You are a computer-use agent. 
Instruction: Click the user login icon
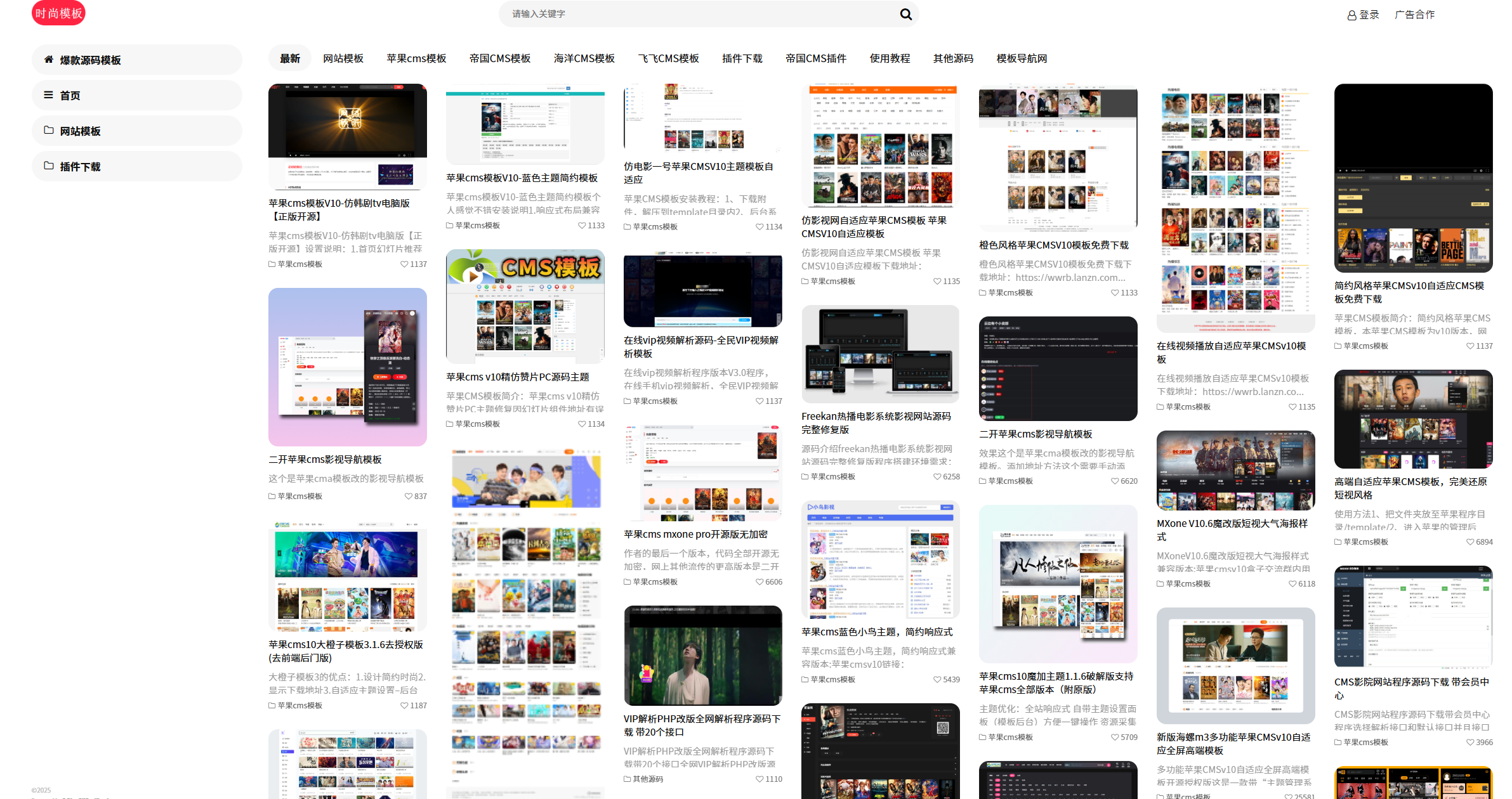coord(1351,15)
